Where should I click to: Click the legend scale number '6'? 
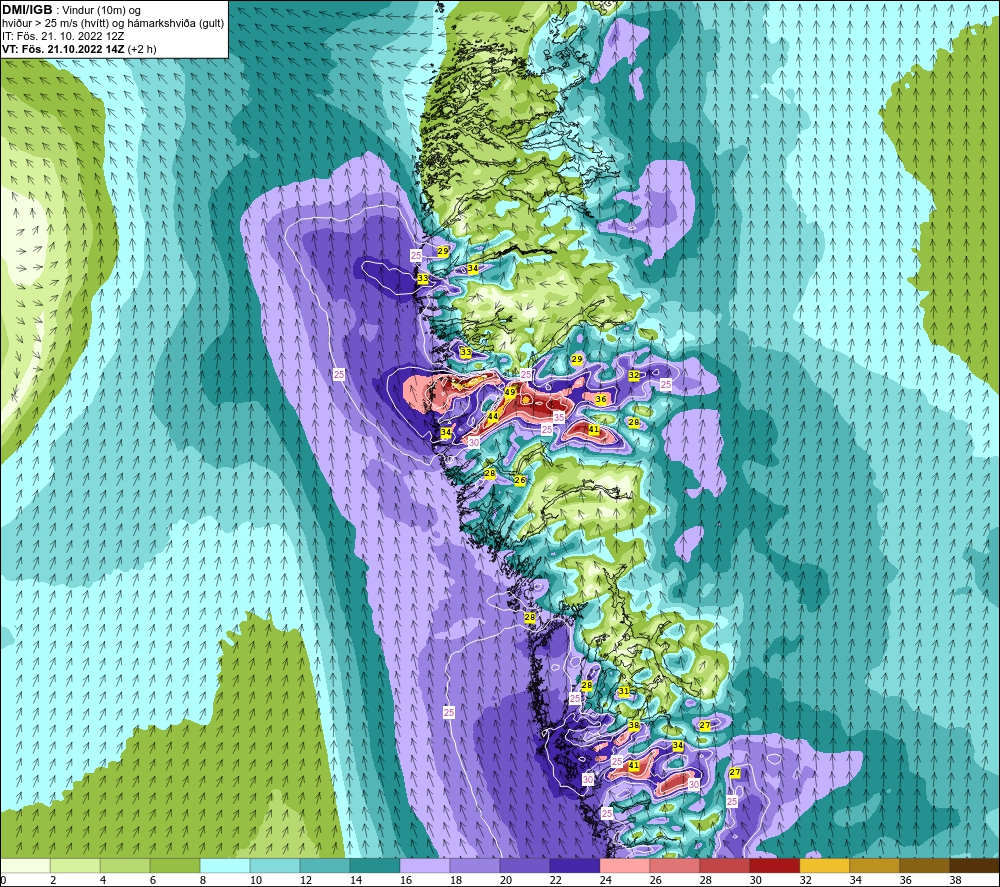point(152,881)
